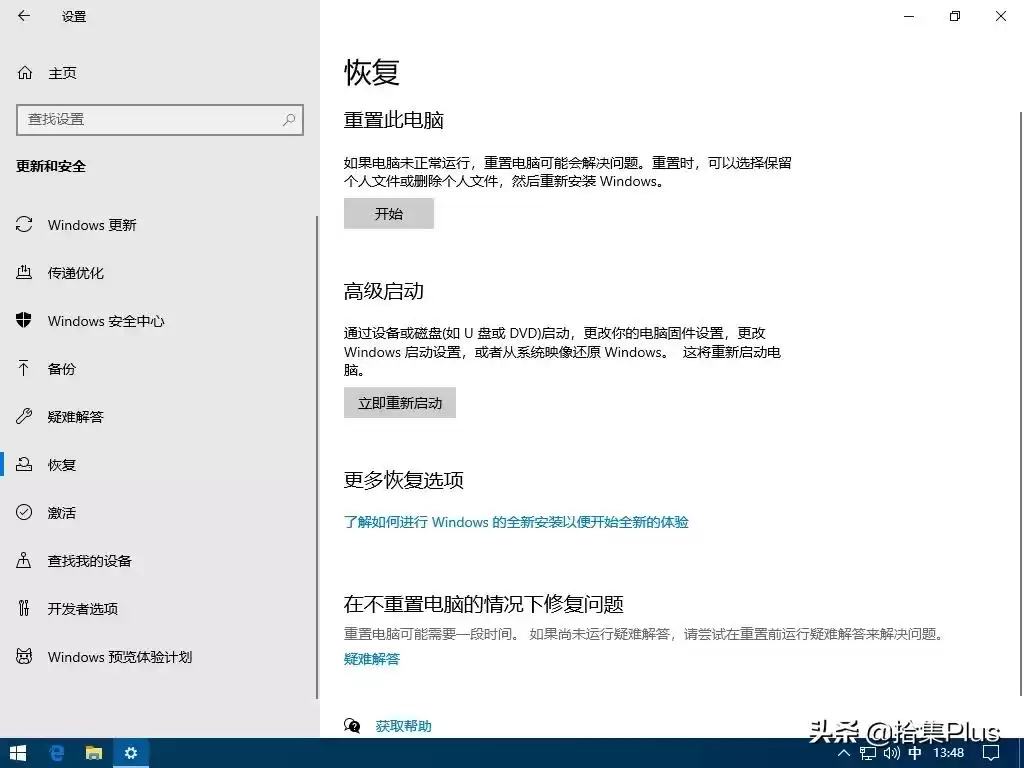Image resolution: width=1024 pixels, height=768 pixels.
Task: Click the Windows 更新 sync icon
Action: pyautogui.click(x=24, y=225)
